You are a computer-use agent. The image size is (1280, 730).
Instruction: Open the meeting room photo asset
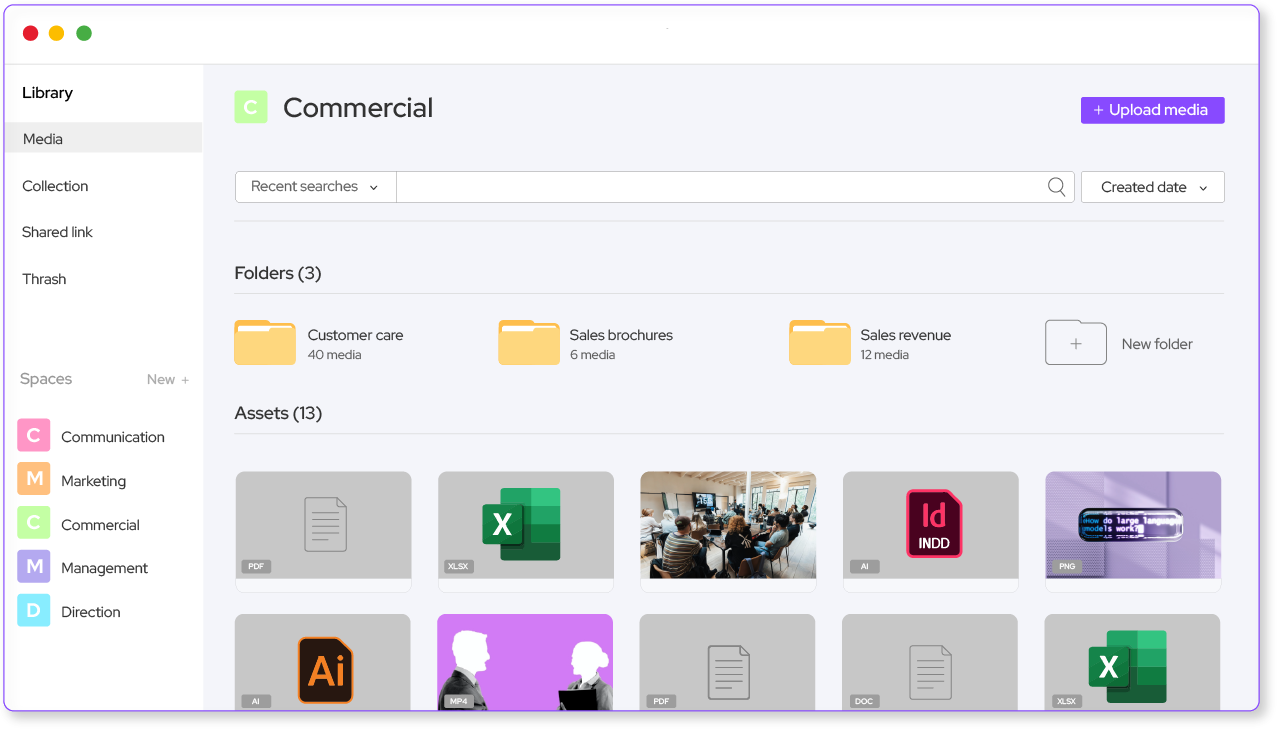tap(728, 531)
